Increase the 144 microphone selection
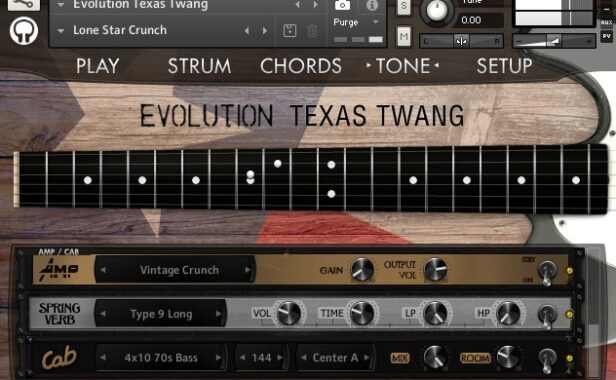This screenshot has width=616, height=380. 280,358
